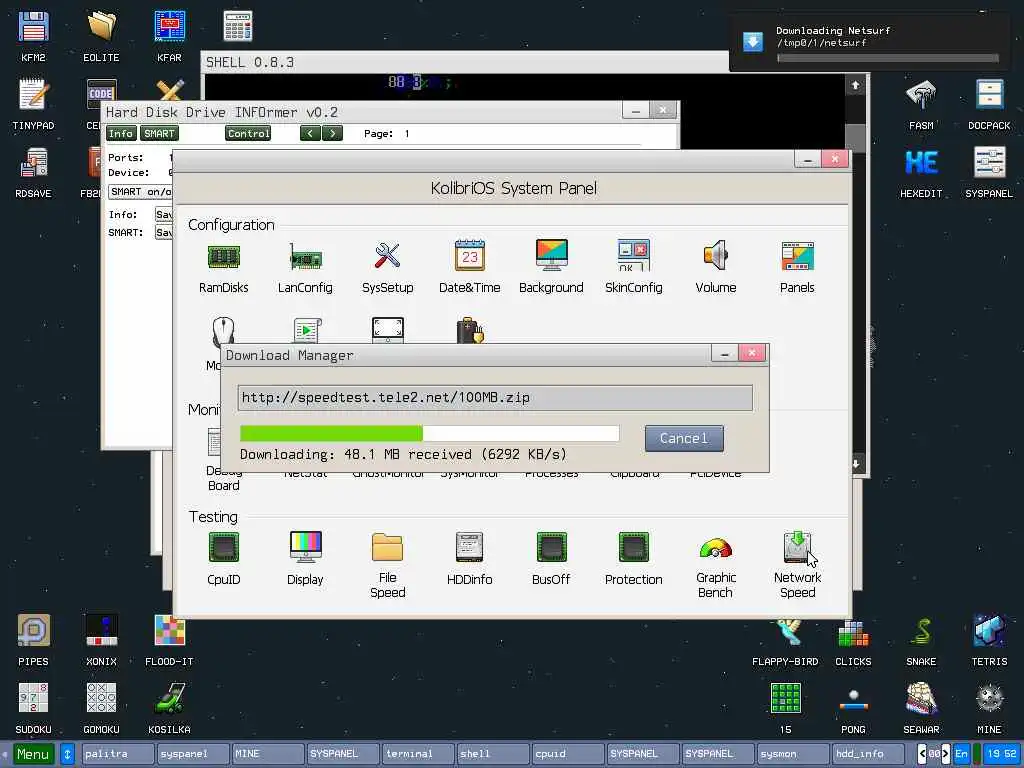Open DOCPACK desktop icon
Screen dimensions: 1024x768
(x=989, y=95)
